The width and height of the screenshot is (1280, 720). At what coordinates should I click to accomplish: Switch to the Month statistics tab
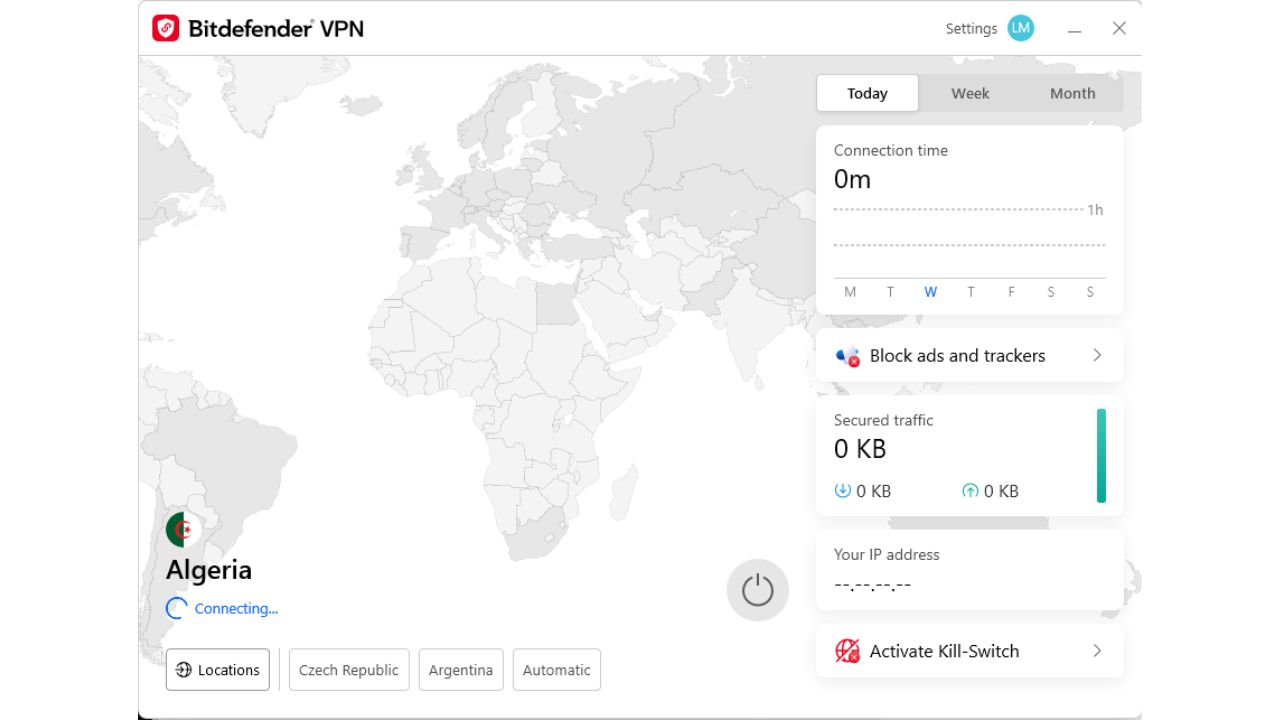(x=1072, y=93)
